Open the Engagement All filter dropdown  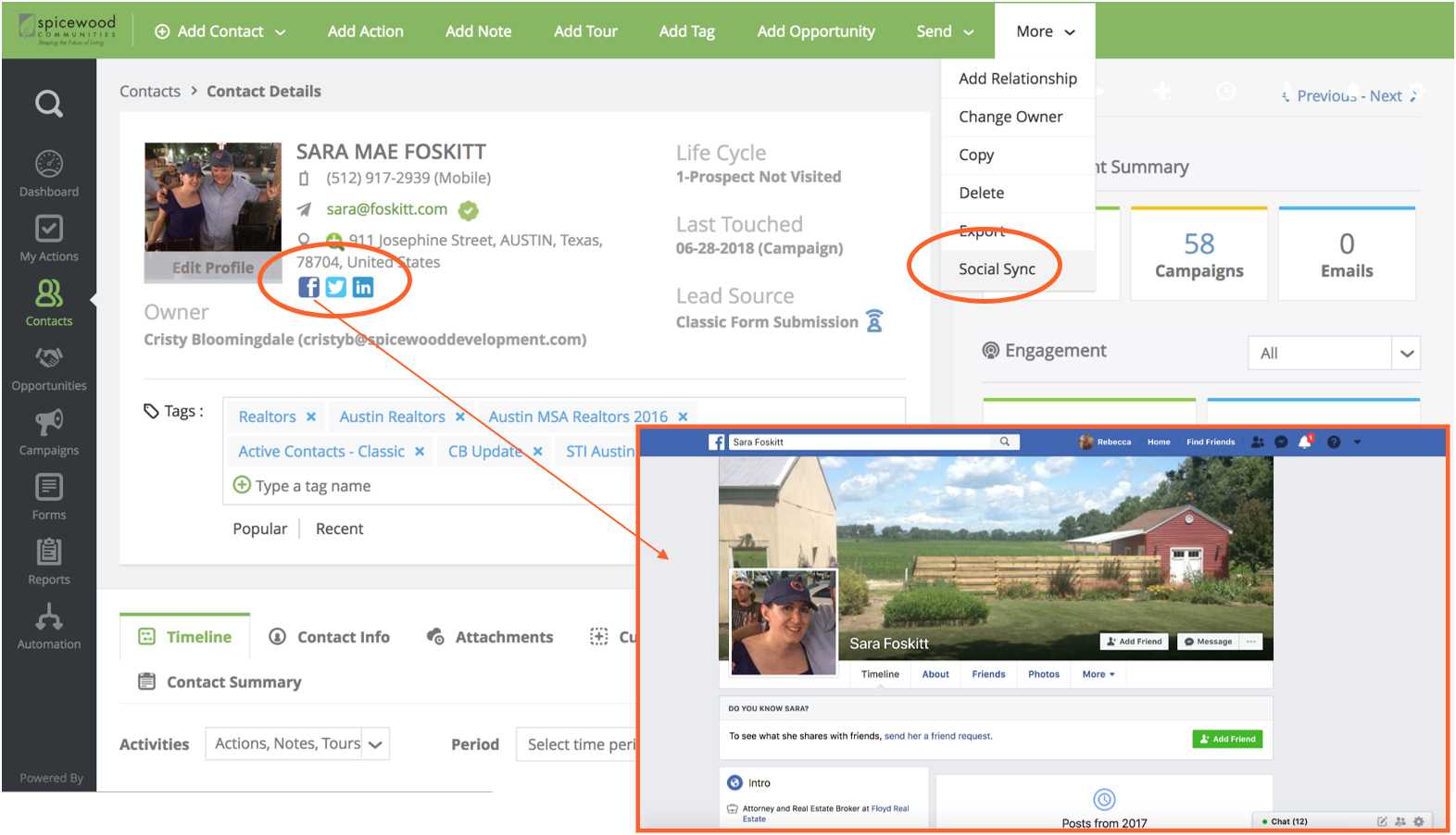(x=1334, y=353)
